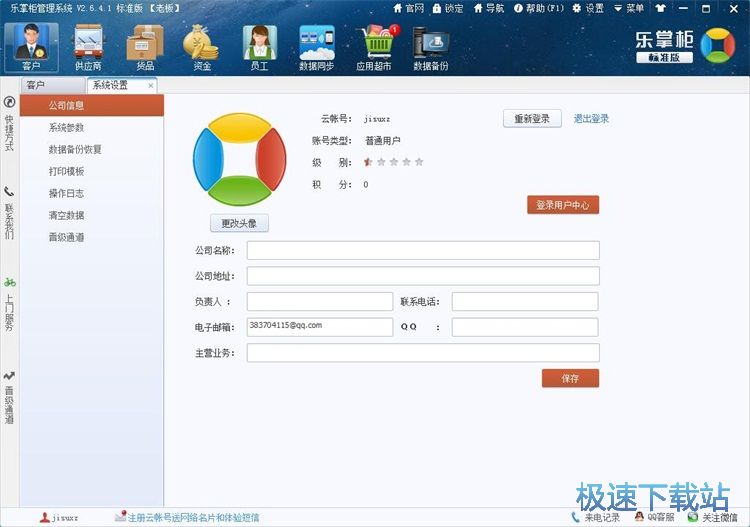Click the 锁定 lock icon
This screenshot has width=750, height=527.
pyautogui.click(x=448, y=8)
